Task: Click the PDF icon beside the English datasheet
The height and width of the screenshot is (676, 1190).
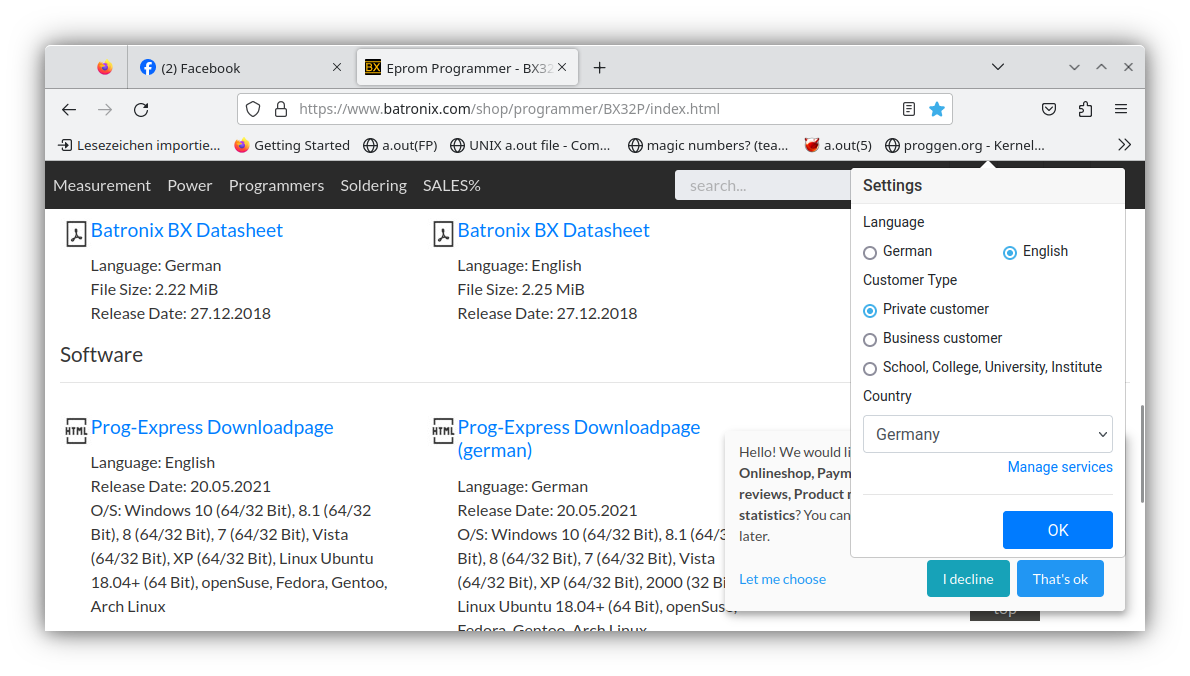Action: click(x=443, y=232)
